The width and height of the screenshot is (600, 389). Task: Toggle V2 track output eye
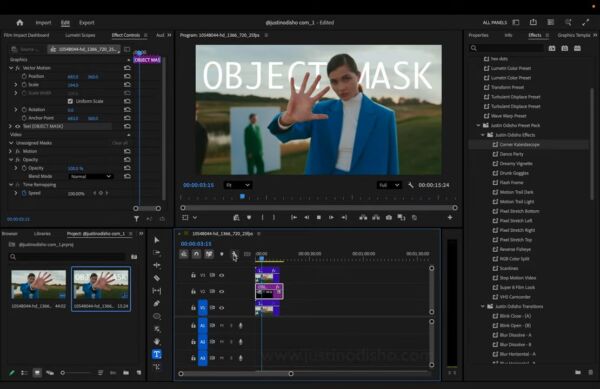point(222,291)
